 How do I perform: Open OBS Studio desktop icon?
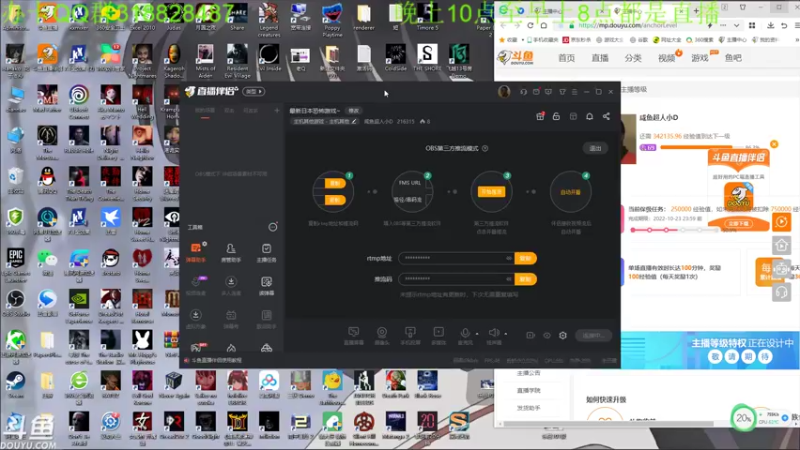[15, 303]
